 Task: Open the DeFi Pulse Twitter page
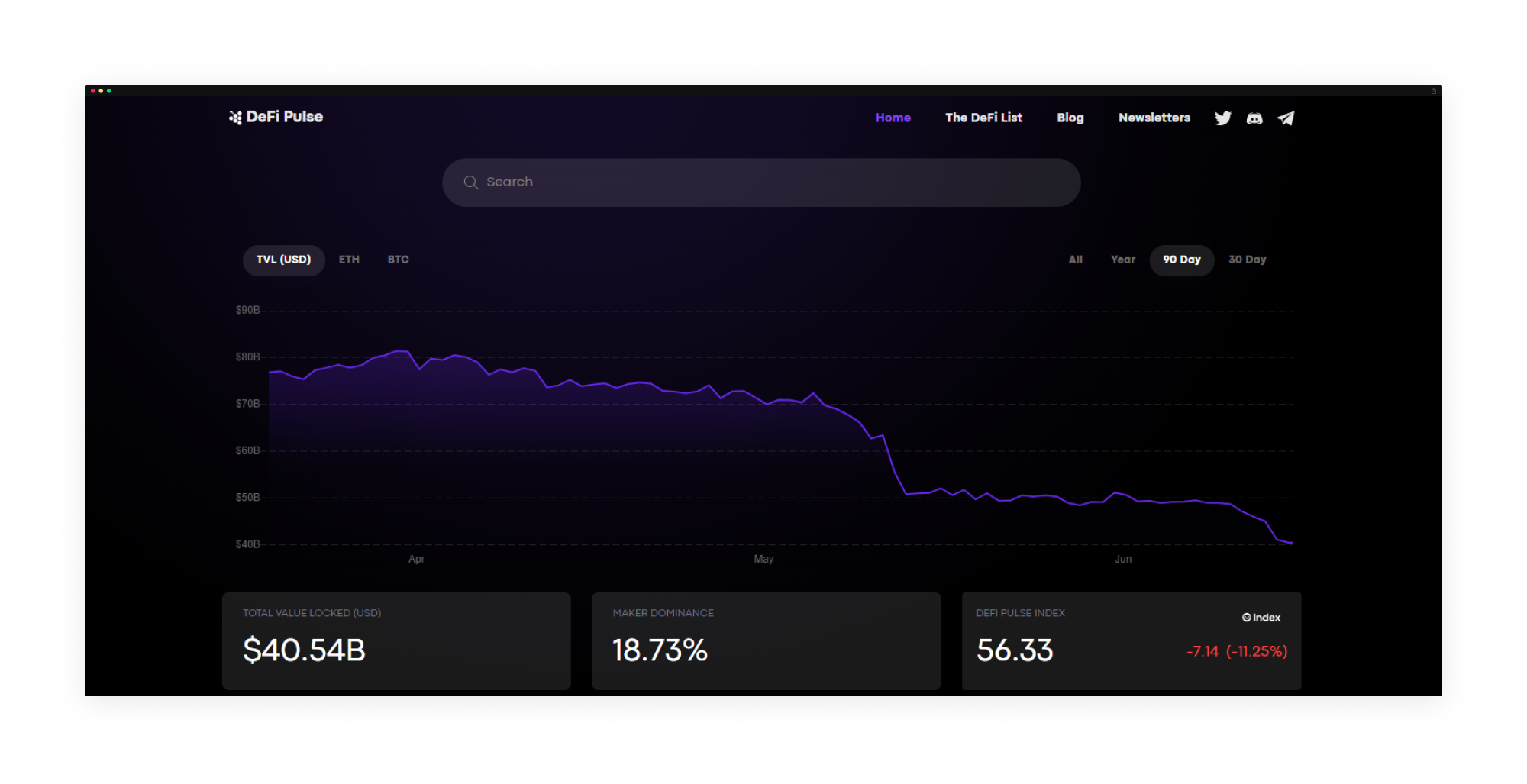pos(1222,118)
